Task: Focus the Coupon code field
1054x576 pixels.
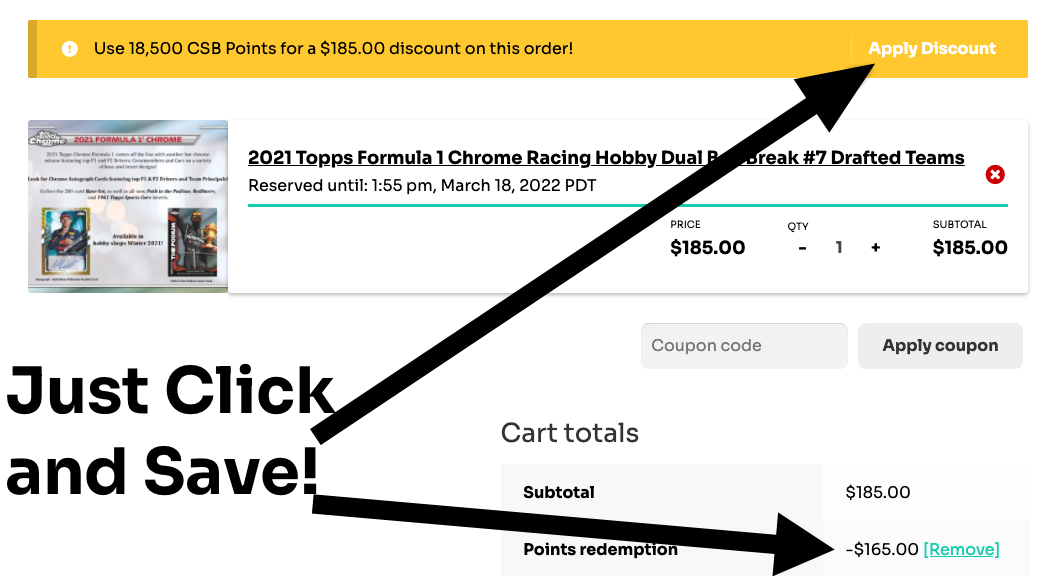Action: coord(743,346)
